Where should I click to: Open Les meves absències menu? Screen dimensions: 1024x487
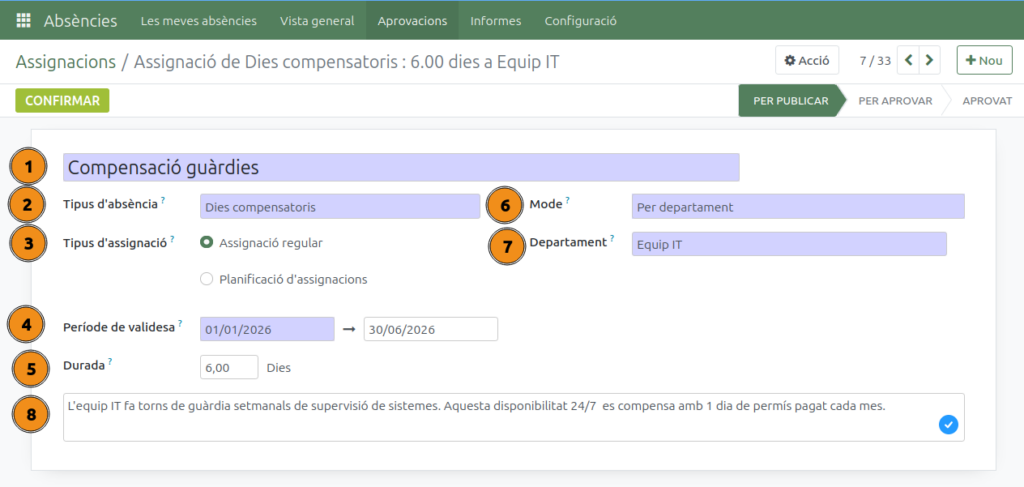coord(199,21)
